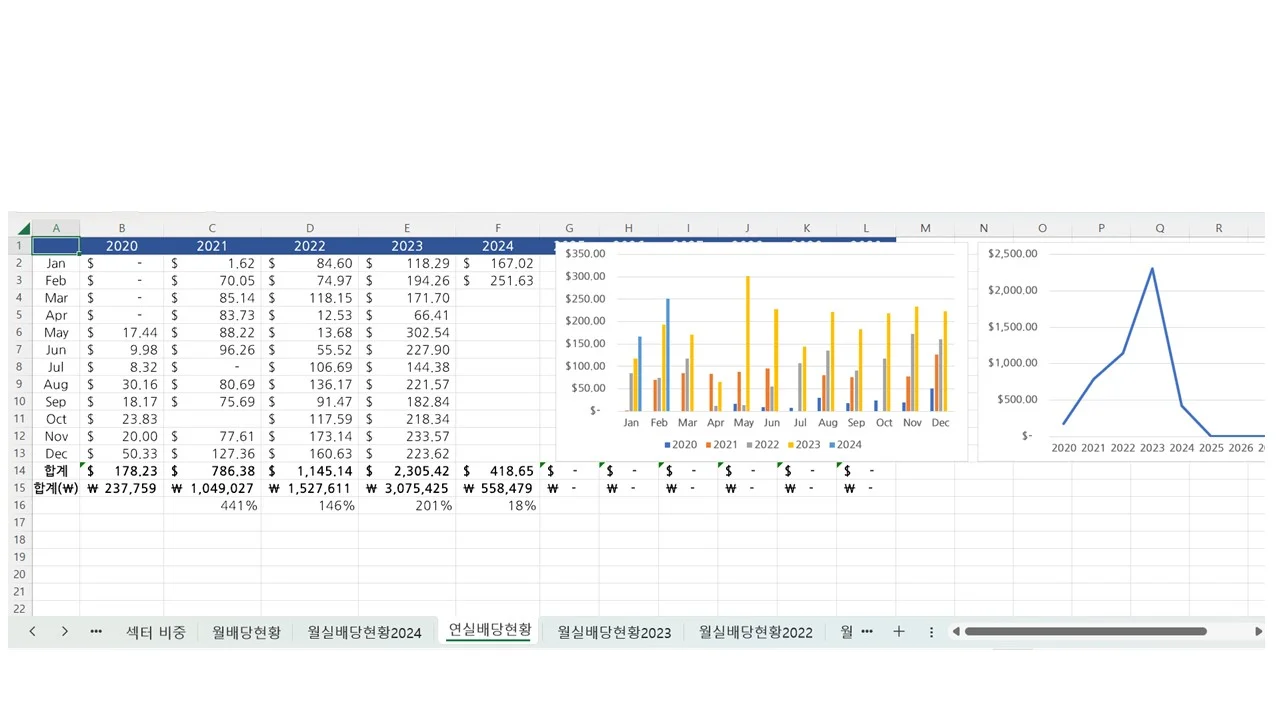The image size is (1280, 720).
Task: Open sheet options vertical dots menu
Action: (932, 632)
